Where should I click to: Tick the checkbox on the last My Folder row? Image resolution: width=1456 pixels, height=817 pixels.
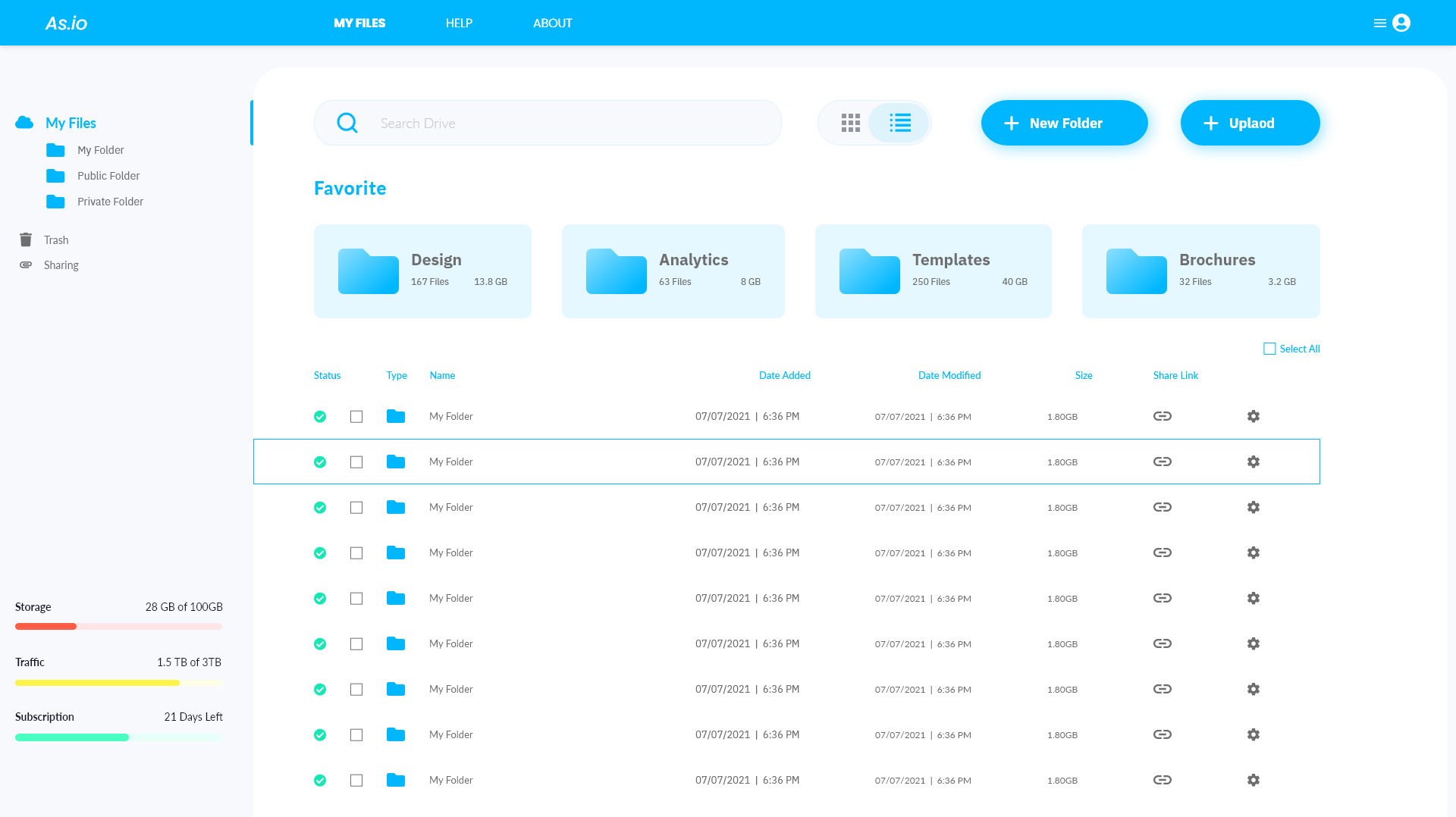pos(356,780)
